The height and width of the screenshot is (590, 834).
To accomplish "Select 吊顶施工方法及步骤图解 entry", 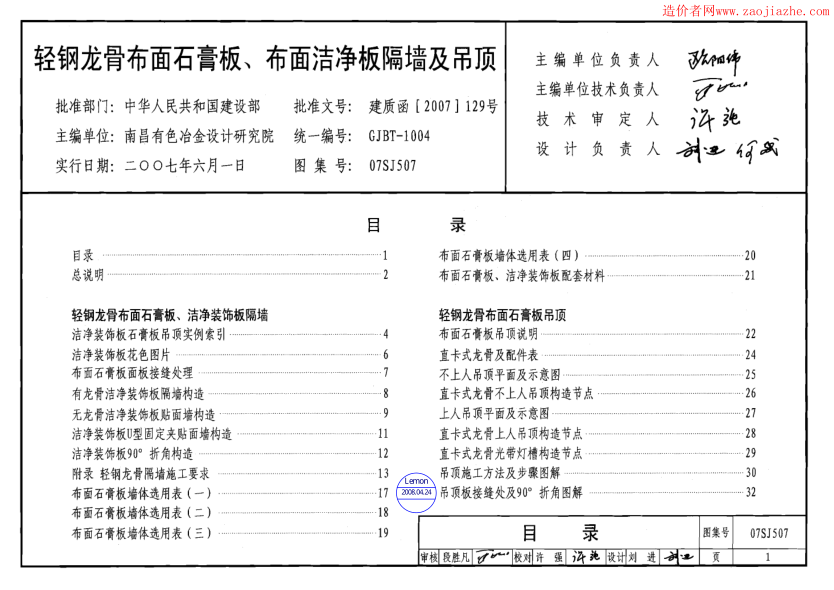I will pyautogui.click(x=502, y=472).
